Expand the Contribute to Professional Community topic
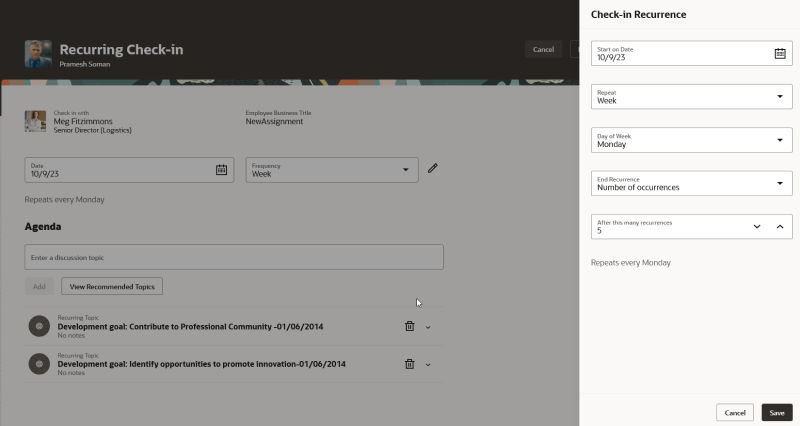This screenshot has height=426, width=800. pyautogui.click(x=428, y=328)
